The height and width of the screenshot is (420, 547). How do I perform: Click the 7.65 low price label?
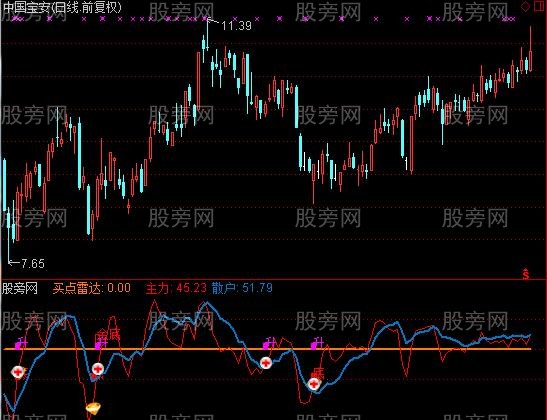(x=33, y=263)
